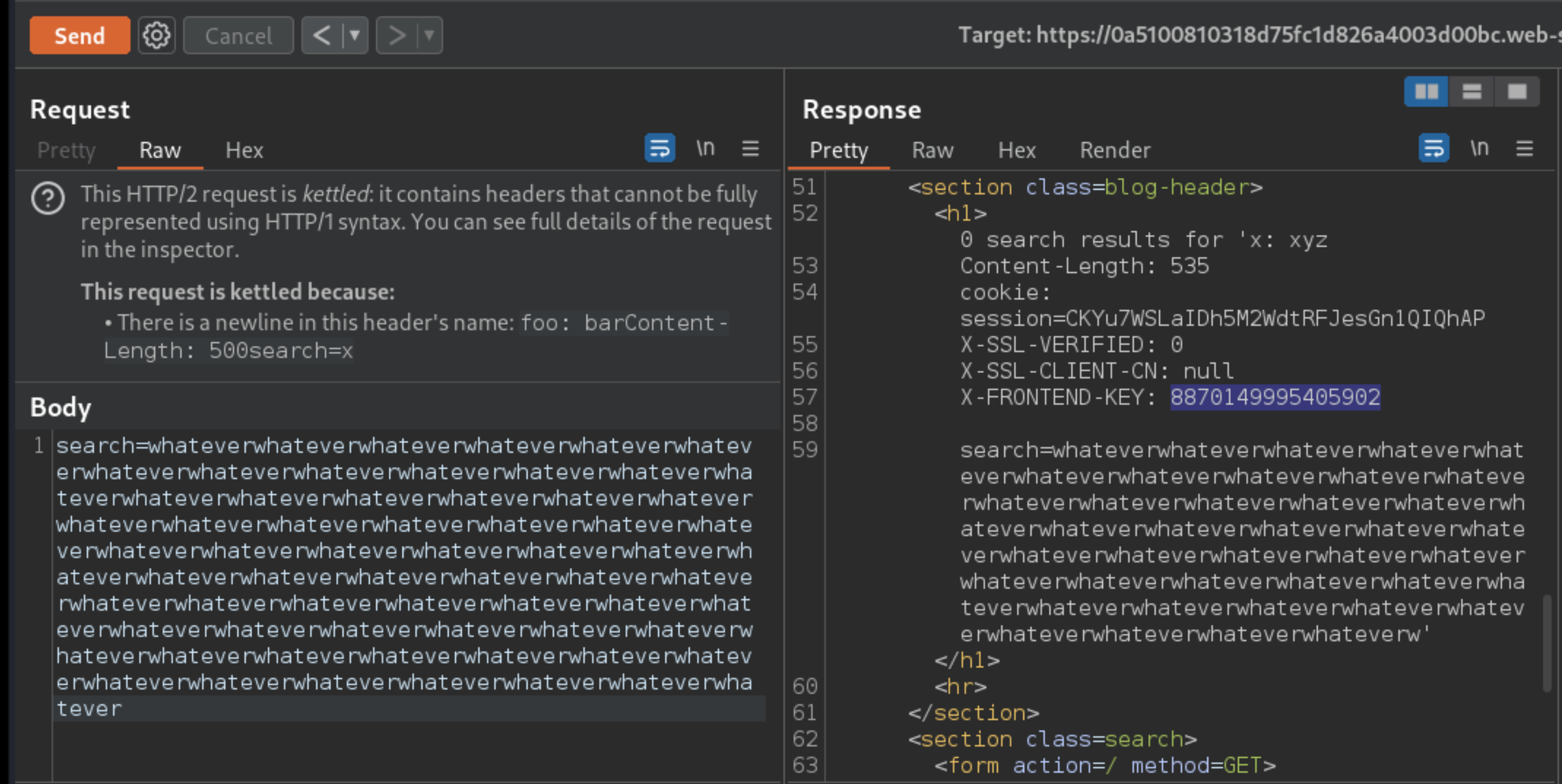Click the Response panel vertical scrollbar

pos(1547,643)
